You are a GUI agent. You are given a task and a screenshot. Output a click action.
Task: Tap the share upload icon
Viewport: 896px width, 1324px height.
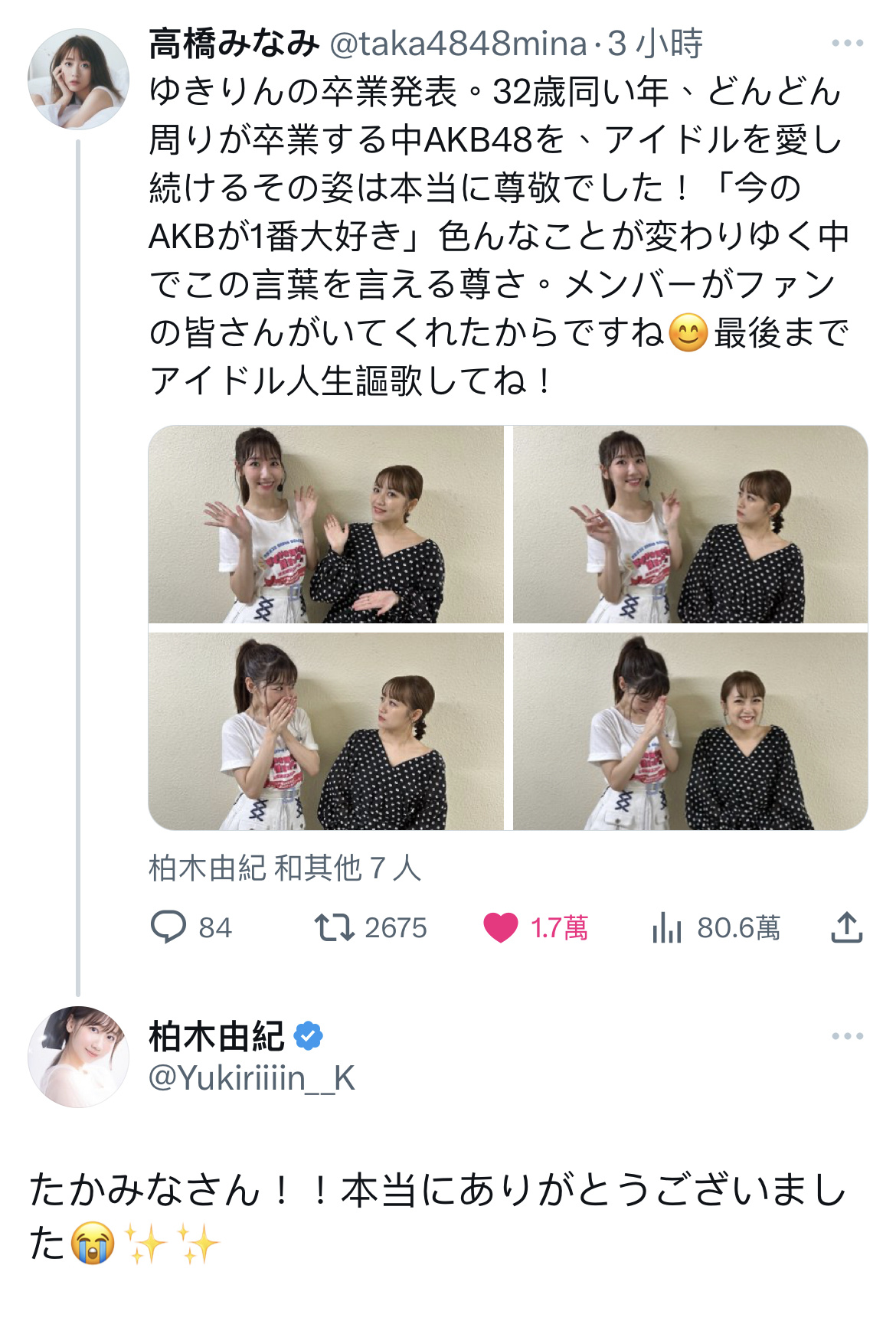(846, 927)
